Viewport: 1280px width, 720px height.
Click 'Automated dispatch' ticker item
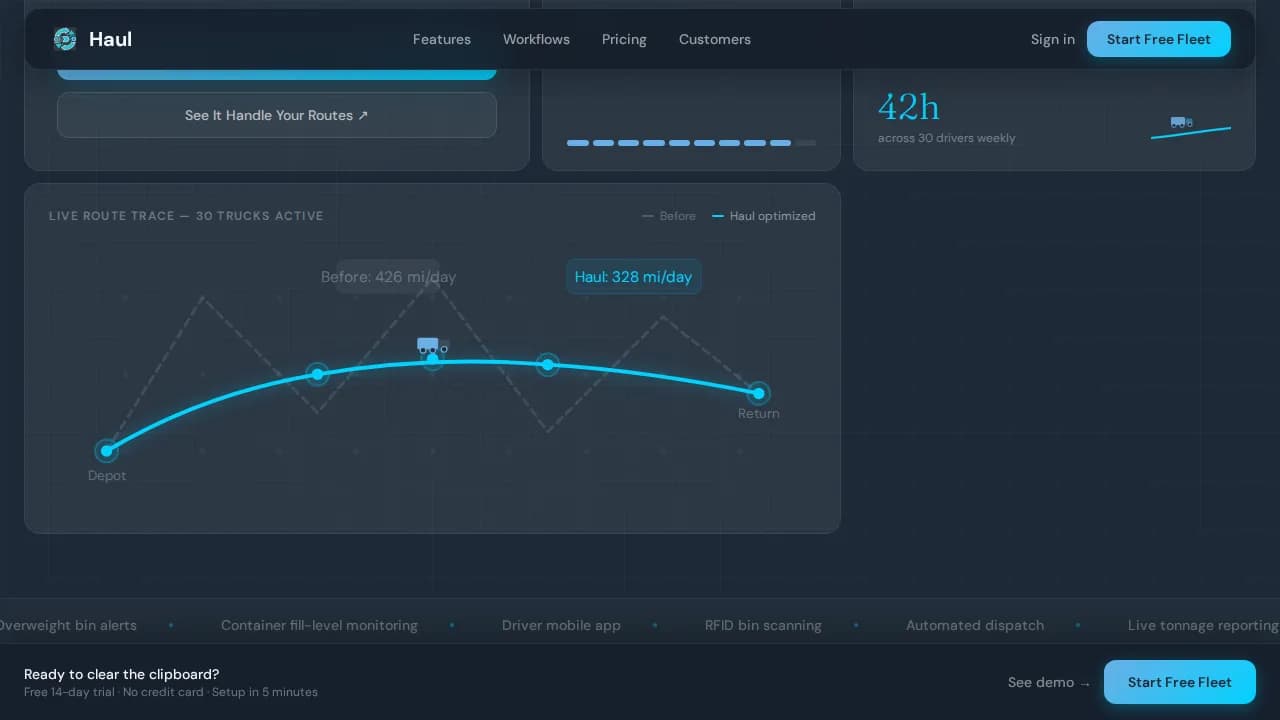975,625
